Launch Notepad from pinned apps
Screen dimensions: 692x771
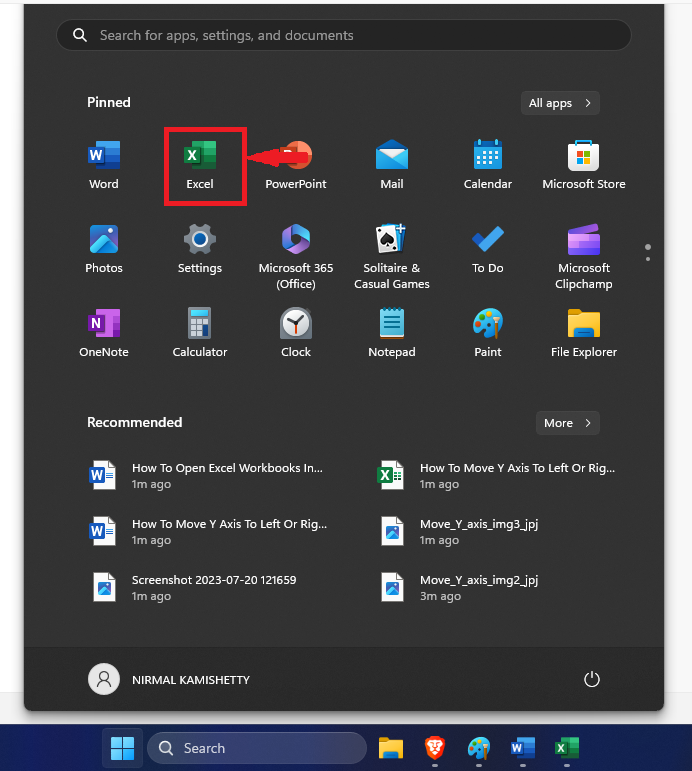[392, 333]
